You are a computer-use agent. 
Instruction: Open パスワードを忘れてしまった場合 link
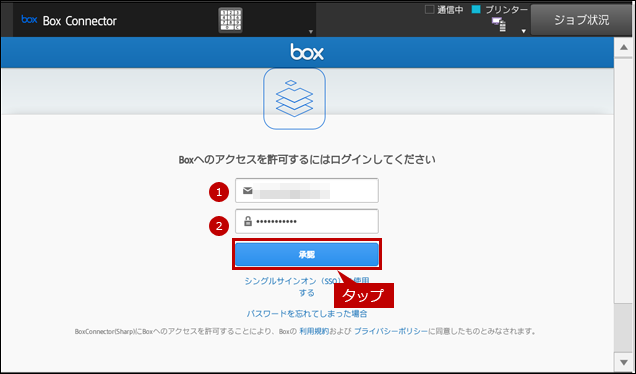click(x=307, y=314)
